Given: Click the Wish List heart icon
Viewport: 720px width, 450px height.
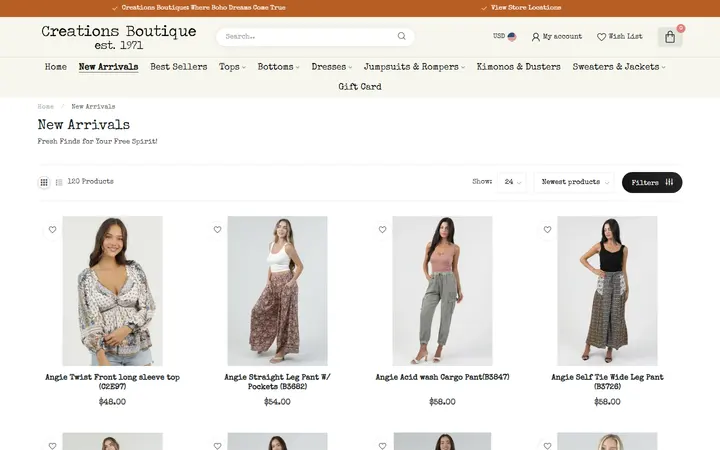Looking at the screenshot, I should [601, 37].
